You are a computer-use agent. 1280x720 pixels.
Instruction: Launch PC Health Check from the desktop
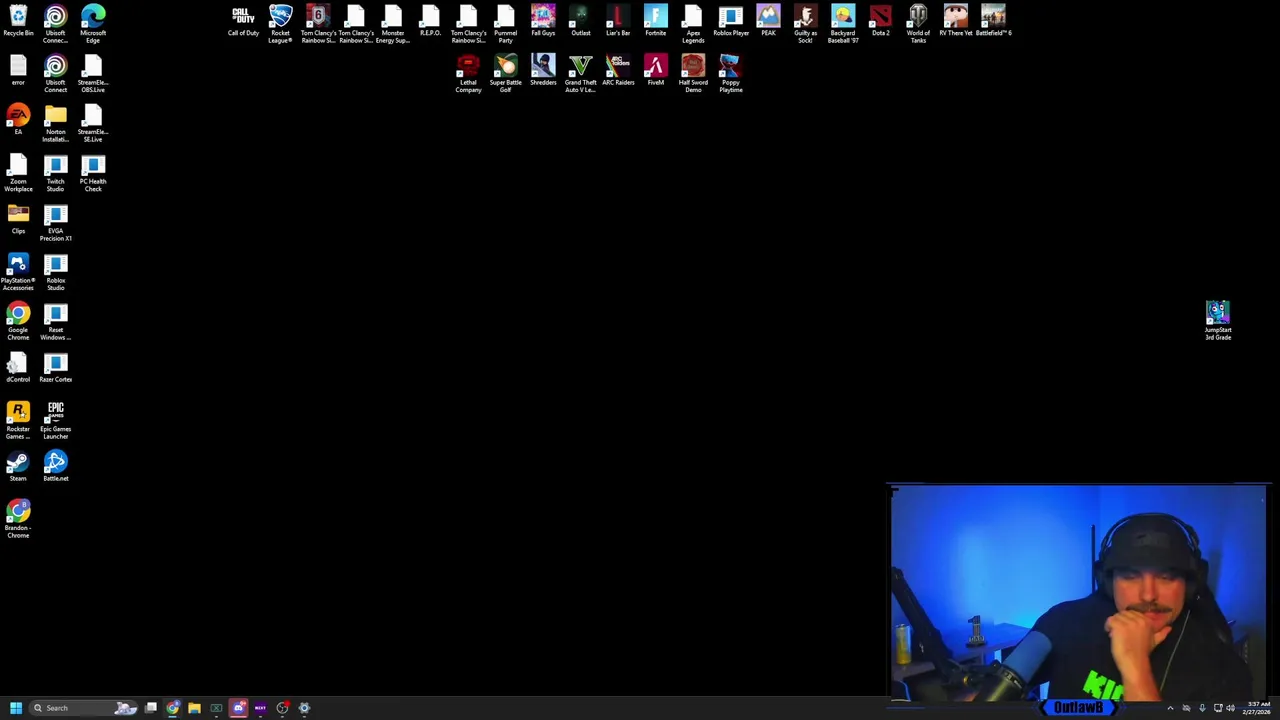pos(93,174)
